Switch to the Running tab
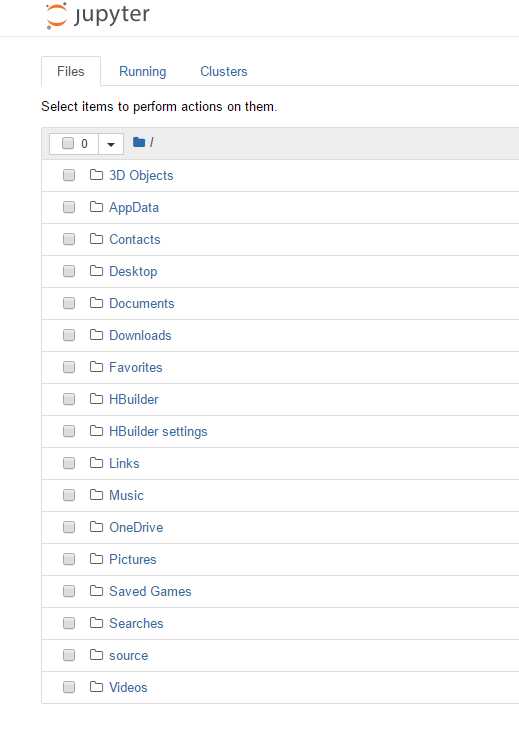This screenshot has height=752, width=519. click(142, 71)
